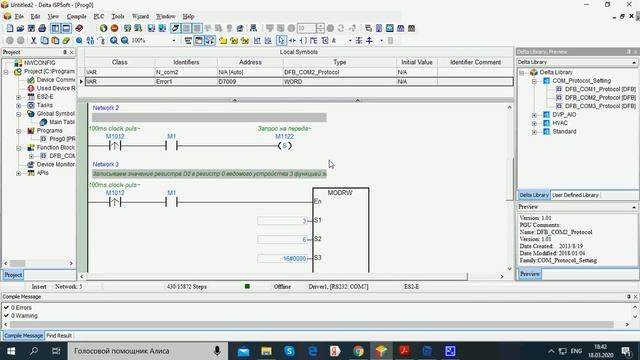Image resolution: width=640 pixels, height=360 pixels.
Task: Expand the Tasks tree node
Action: 18,106
